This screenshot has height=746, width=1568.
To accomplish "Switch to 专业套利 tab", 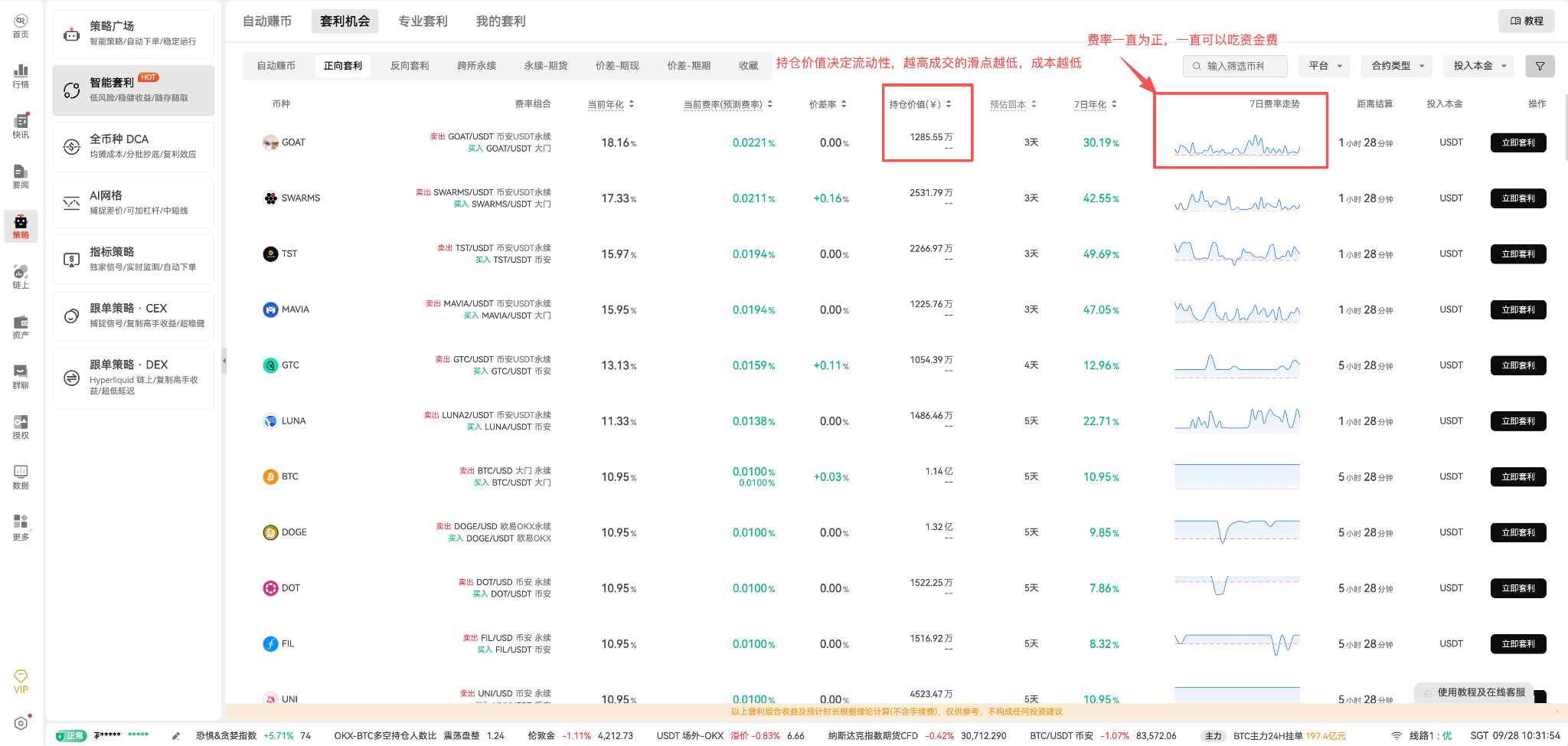I will 423,21.
